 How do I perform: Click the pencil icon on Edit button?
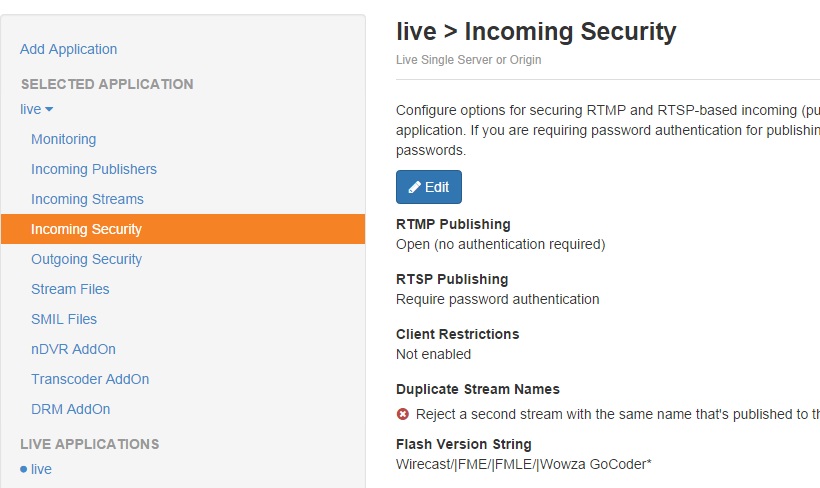click(414, 187)
